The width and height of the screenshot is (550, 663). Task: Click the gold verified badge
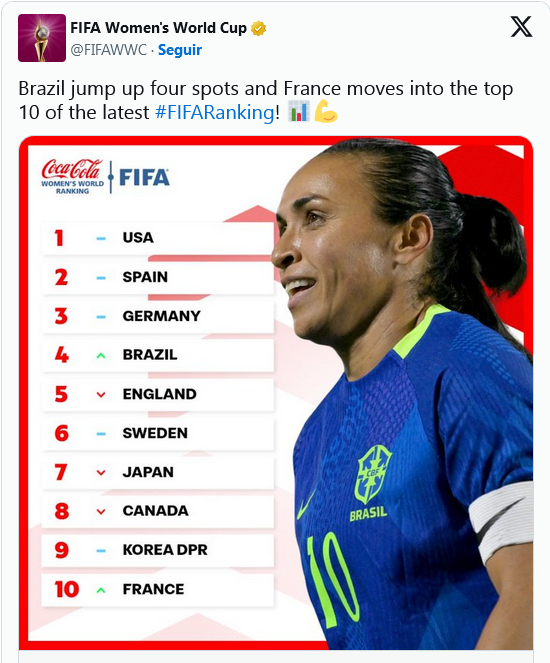[258, 28]
